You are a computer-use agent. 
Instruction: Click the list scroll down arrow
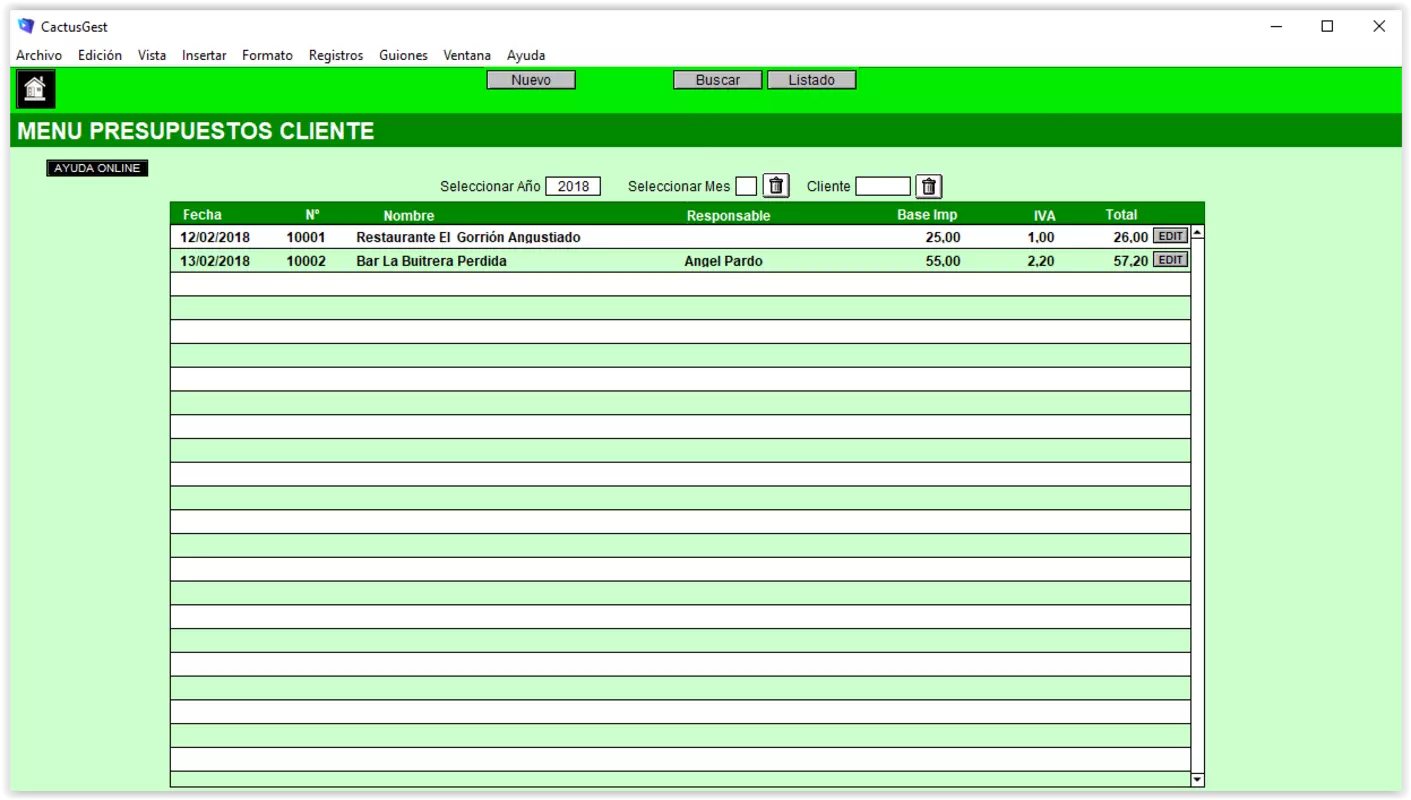tap(1198, 780)
